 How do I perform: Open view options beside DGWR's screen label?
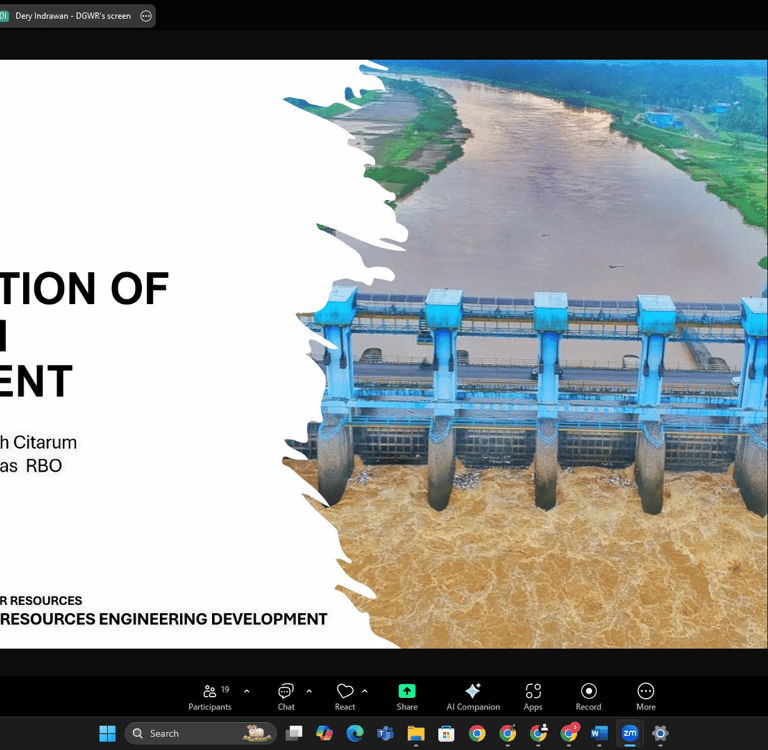(x=146, y=16)
